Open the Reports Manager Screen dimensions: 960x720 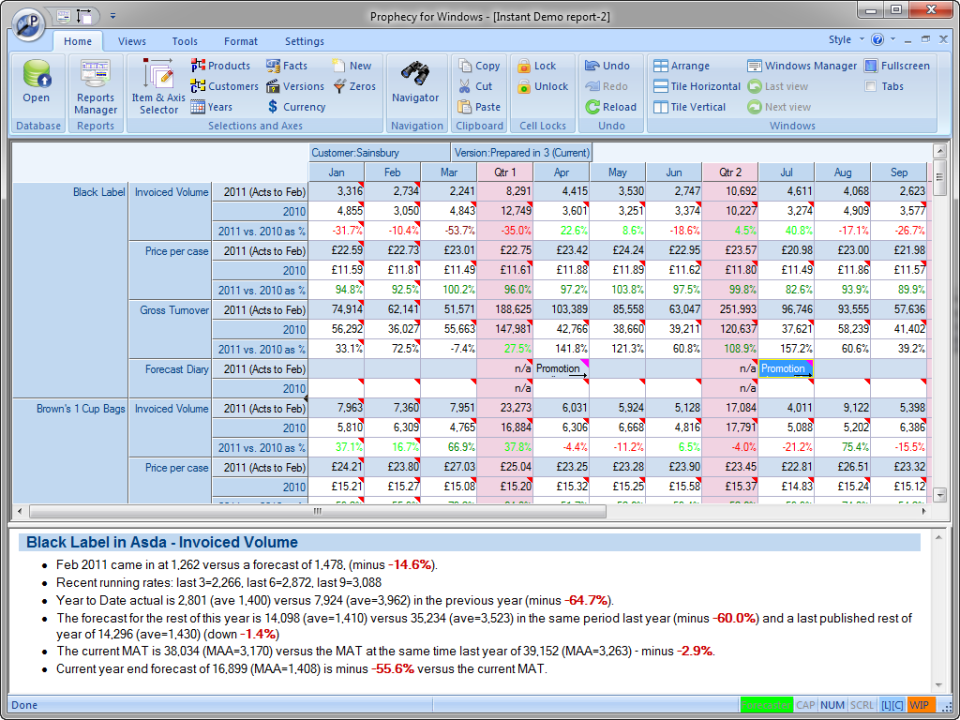(x=95, y=86)
